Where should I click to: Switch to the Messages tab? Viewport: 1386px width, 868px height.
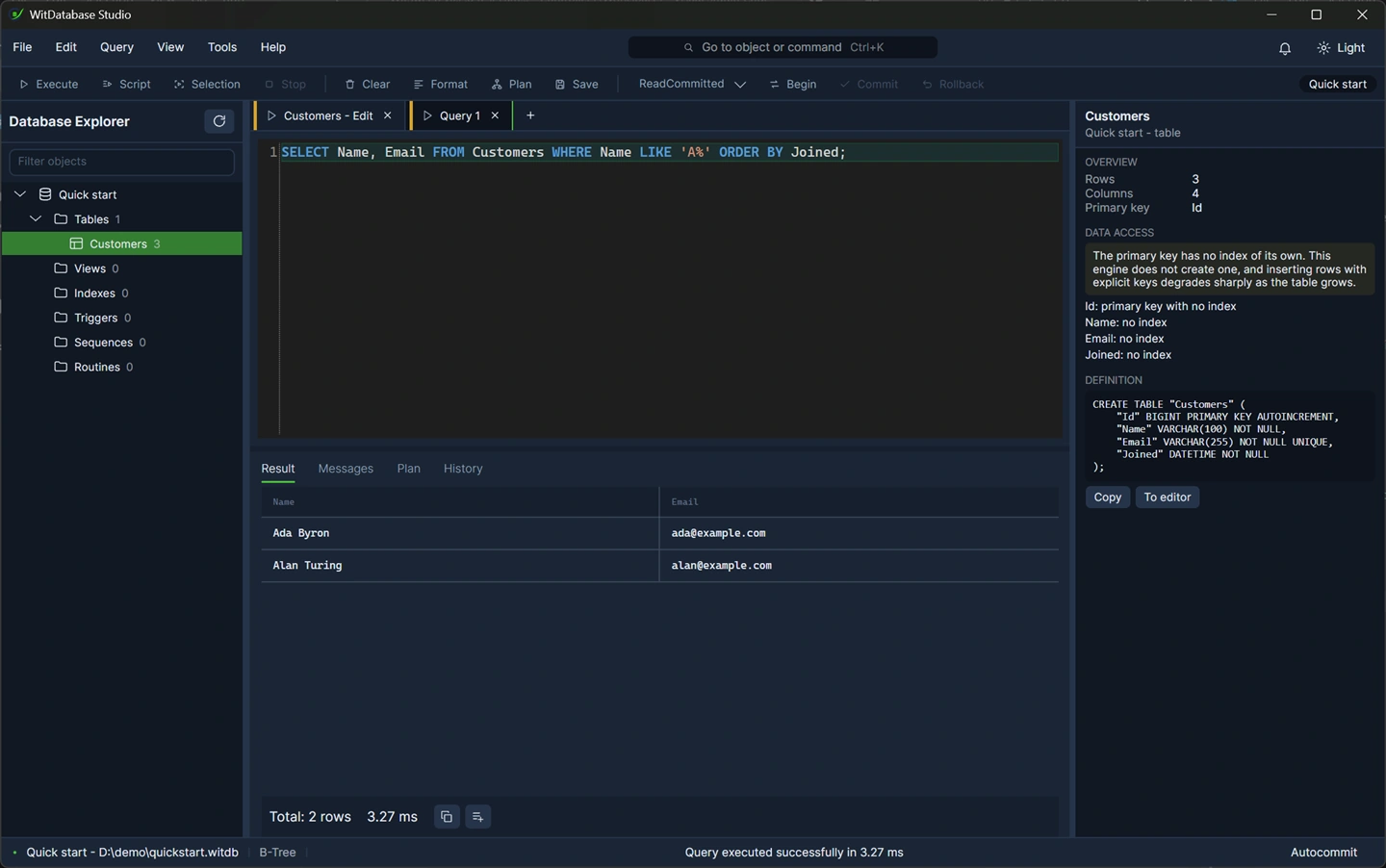coord(346,469)
